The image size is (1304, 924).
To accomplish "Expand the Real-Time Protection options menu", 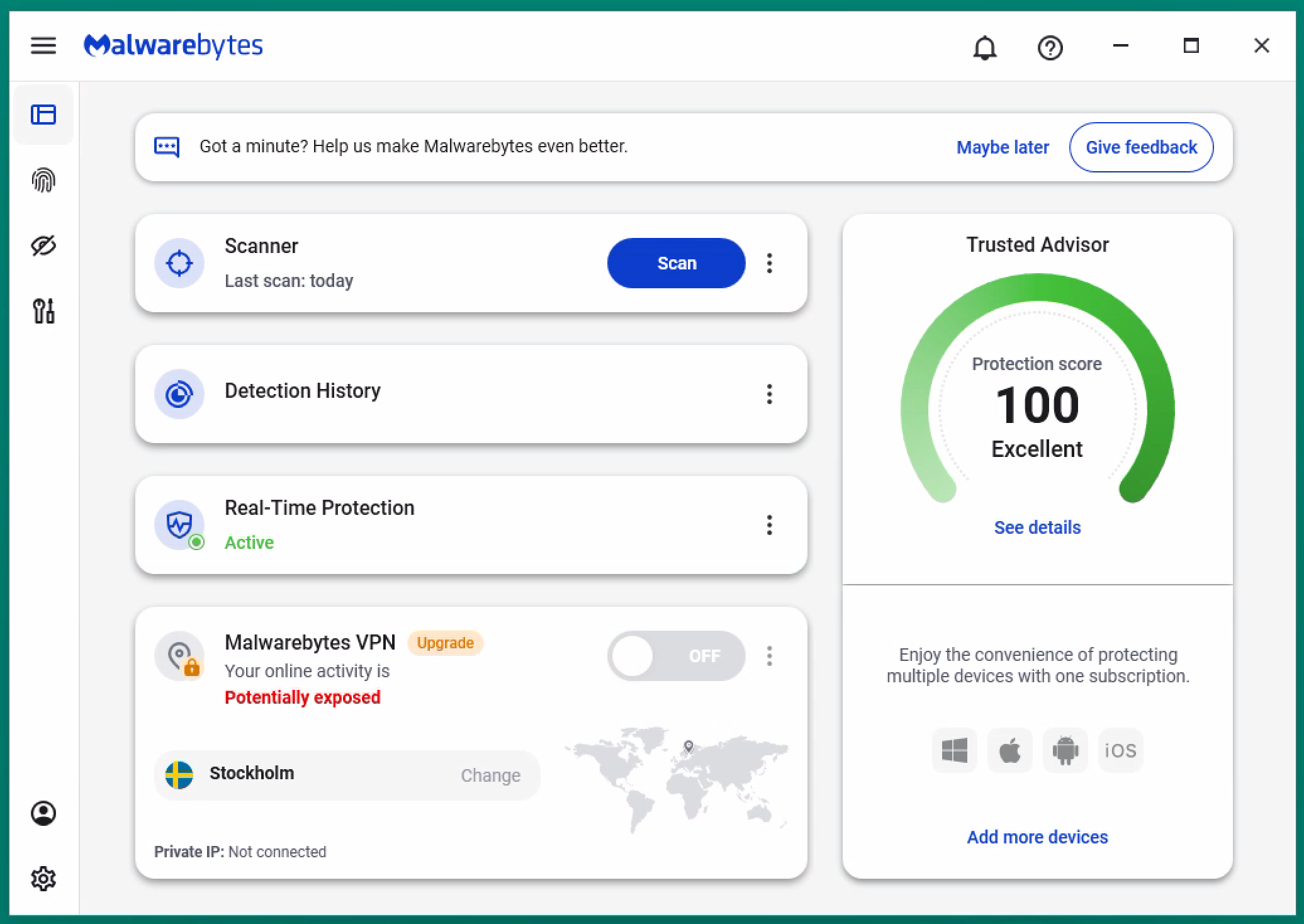I will click(x=769, y=525).
